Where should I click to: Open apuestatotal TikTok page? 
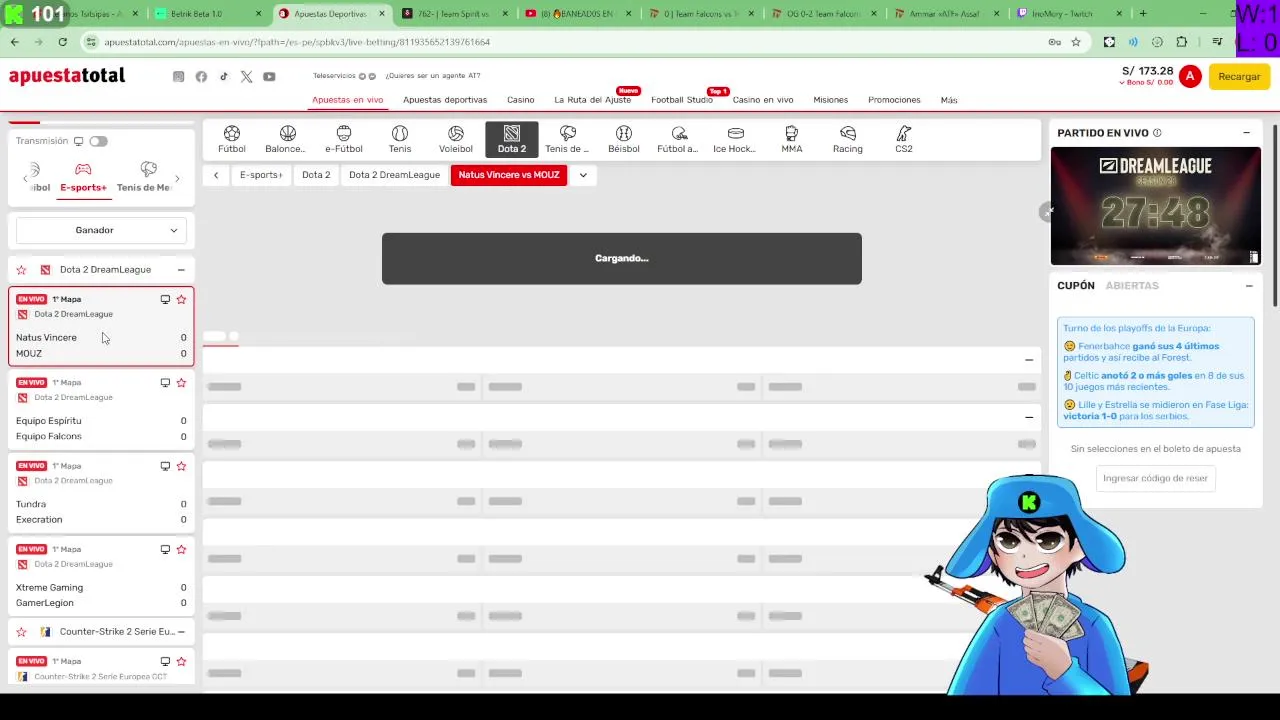point(224,77)
